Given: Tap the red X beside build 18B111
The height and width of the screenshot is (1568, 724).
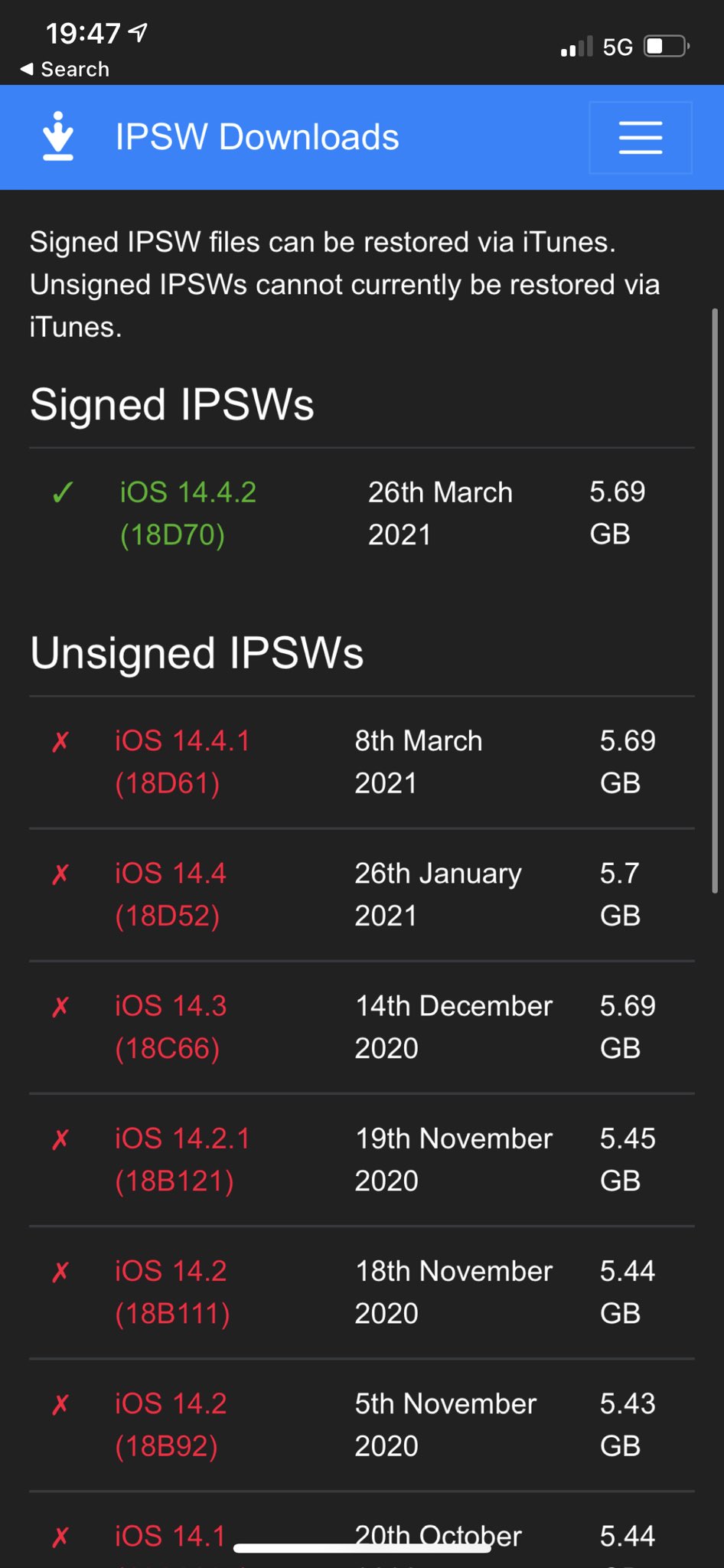Looking at the screenshot, I should click(x=60, y=1272).
